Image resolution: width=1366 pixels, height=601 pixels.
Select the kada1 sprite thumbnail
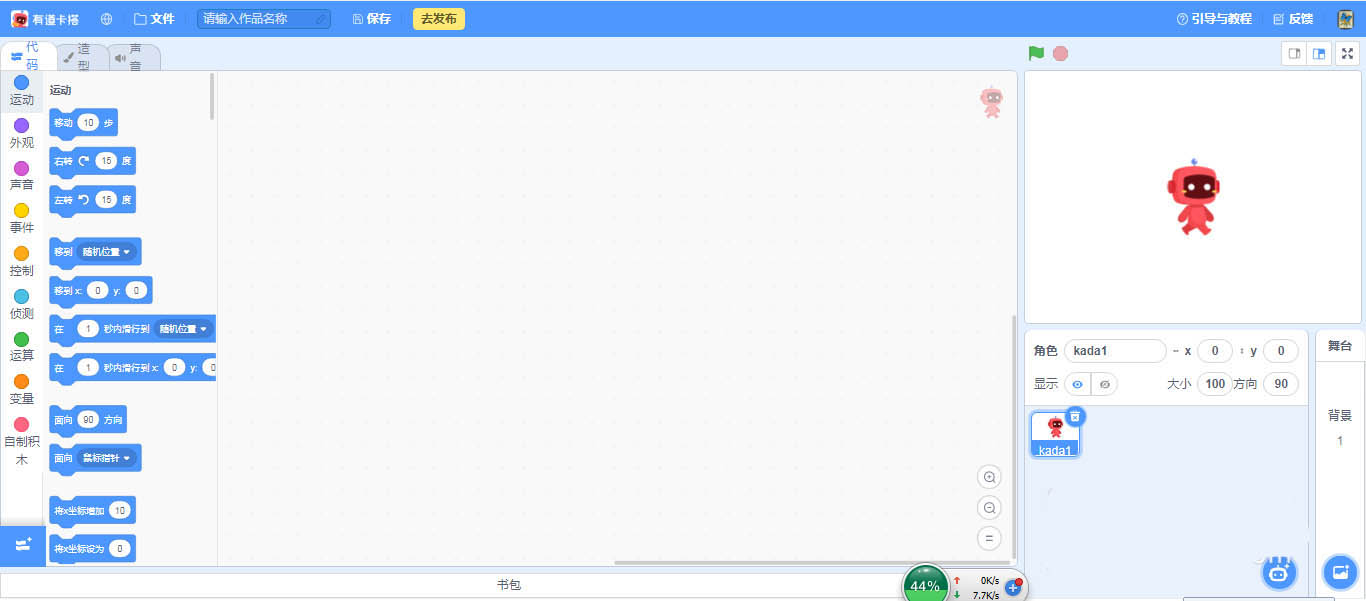click(x=1055, y=434)
